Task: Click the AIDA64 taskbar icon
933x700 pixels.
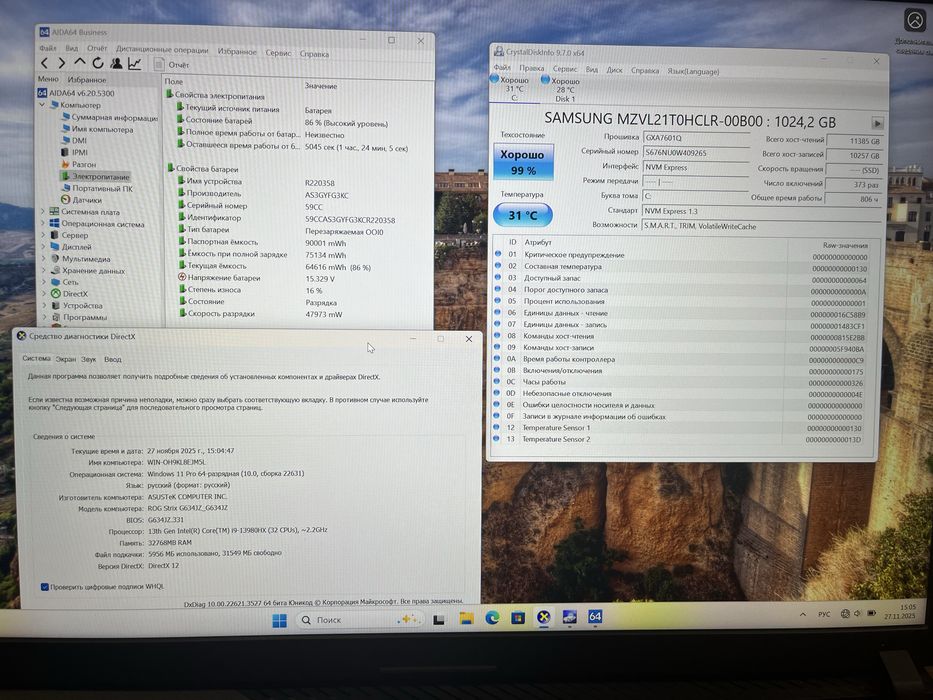Action: (595, 617)
